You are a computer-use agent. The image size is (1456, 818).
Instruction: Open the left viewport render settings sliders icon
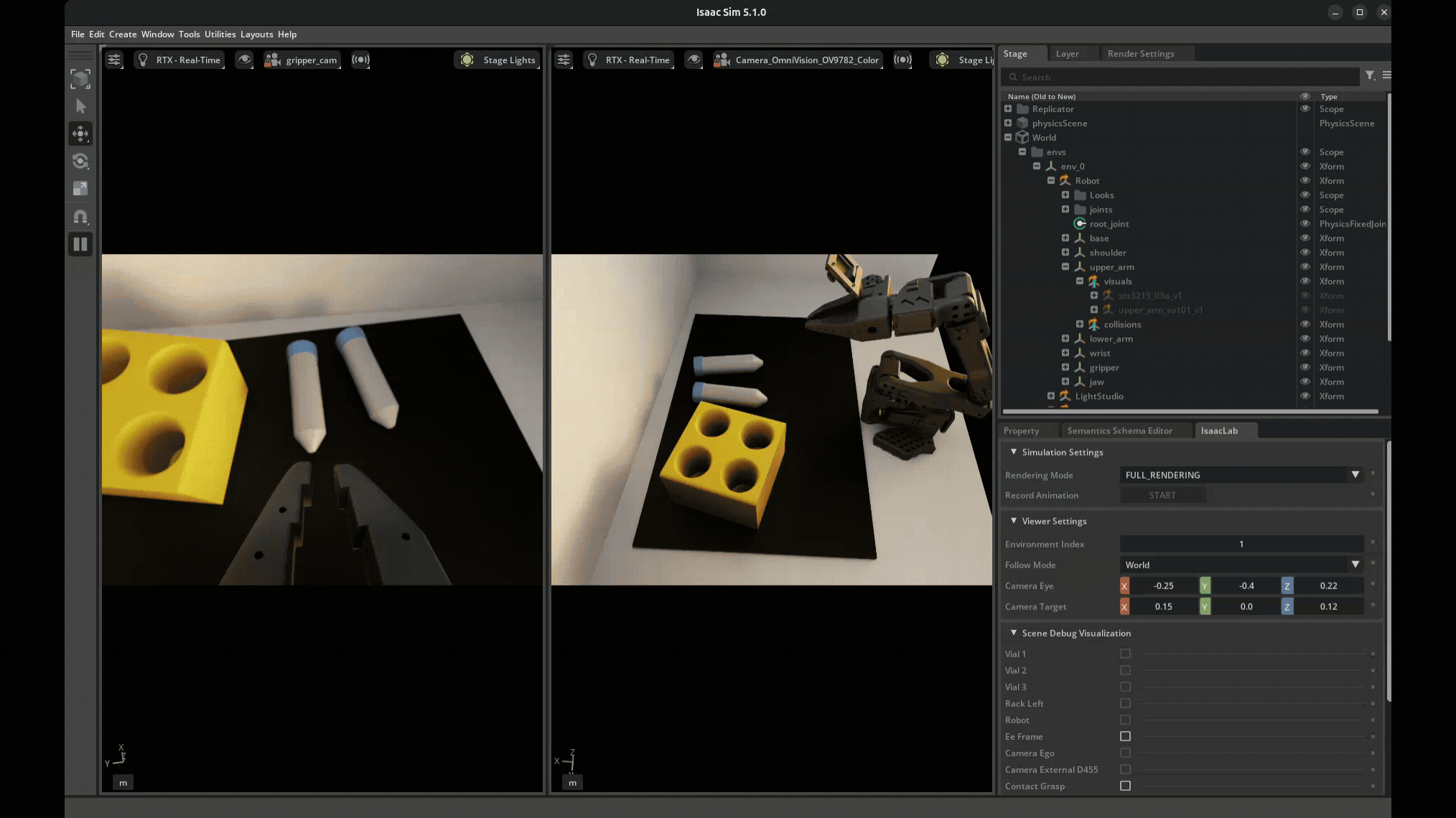(114, 60)
